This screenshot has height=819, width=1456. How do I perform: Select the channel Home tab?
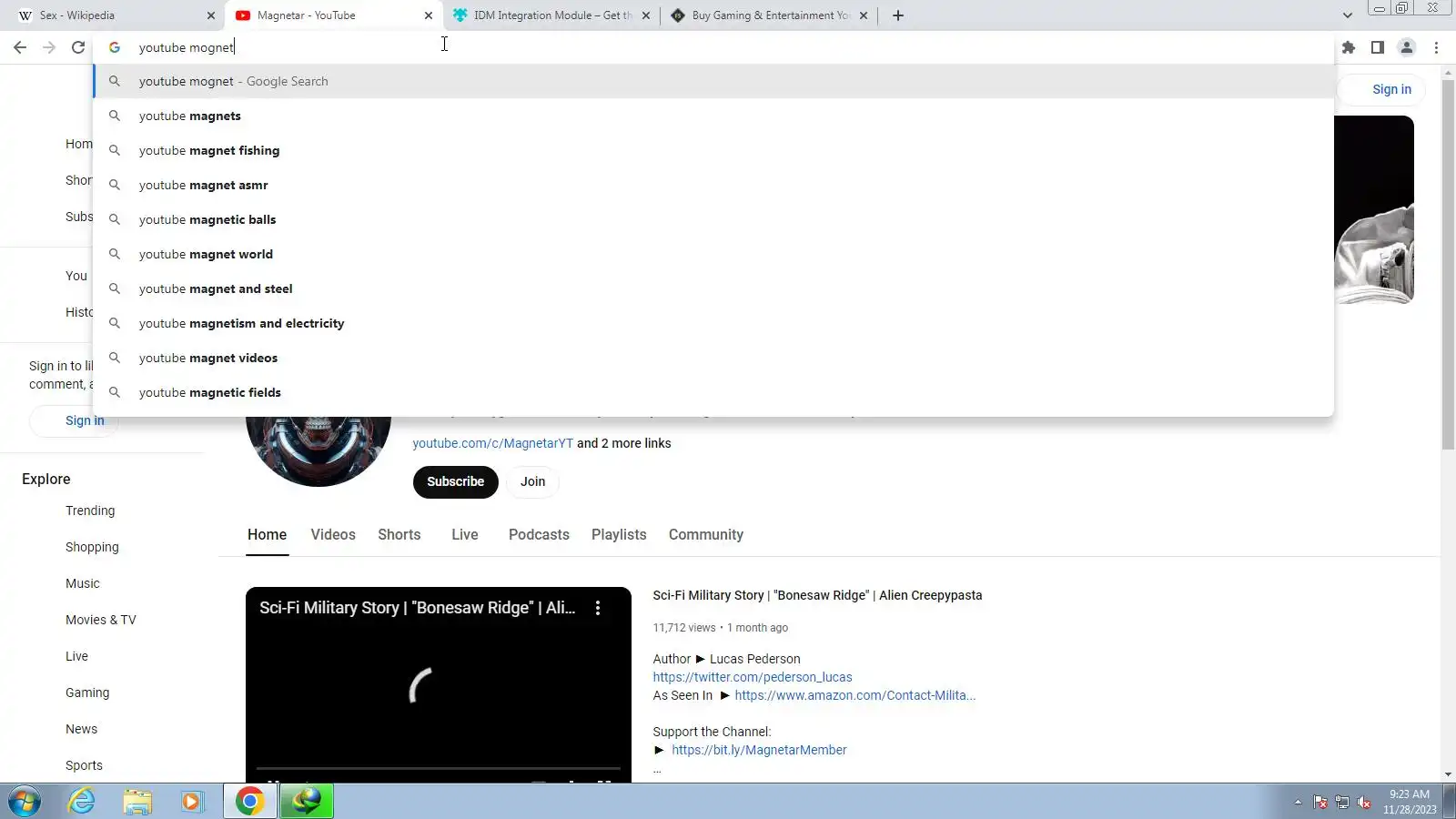[267, 534]
